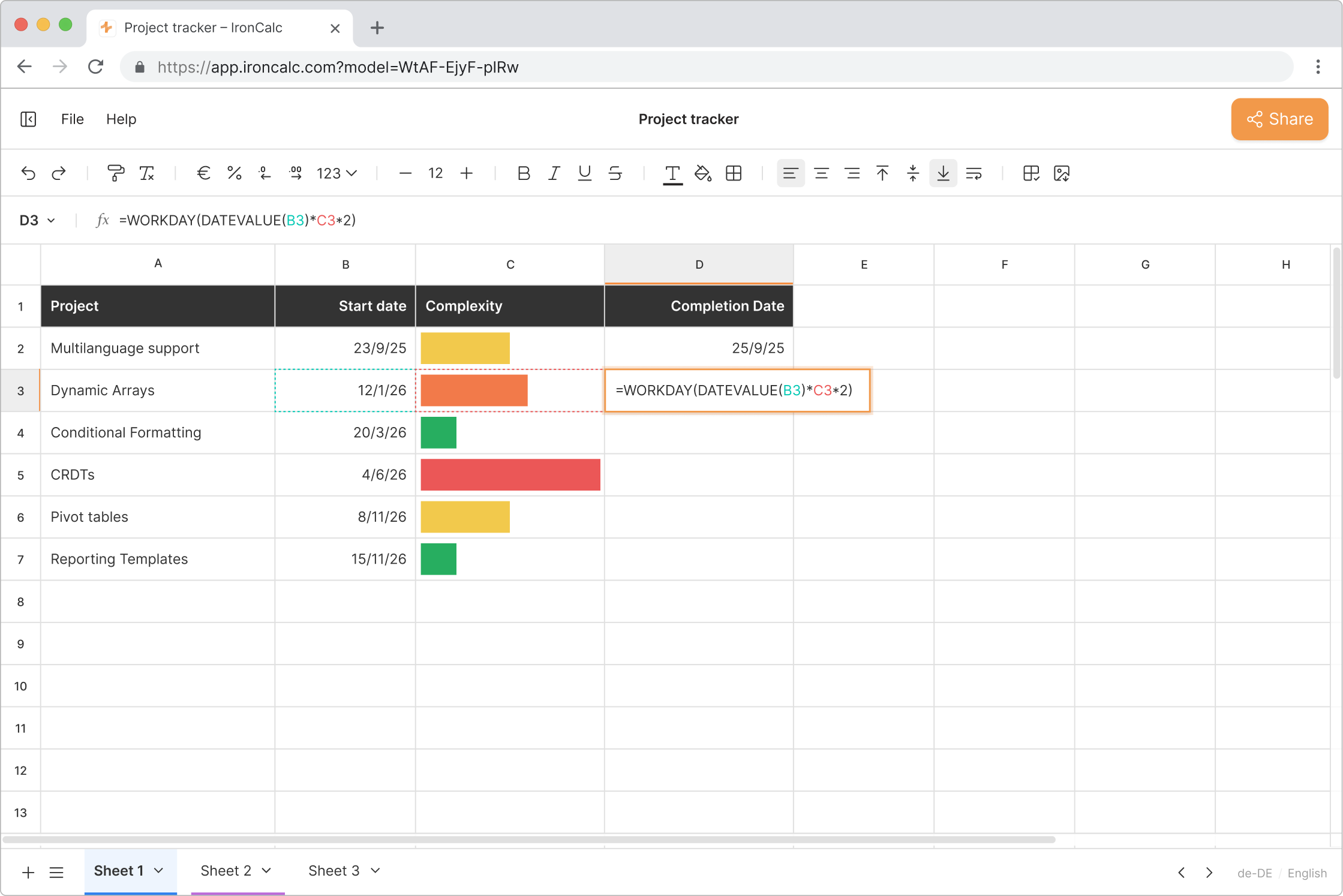Enable text wrapping for the cell
The image size is (1343, 896).
click(974, 173)
